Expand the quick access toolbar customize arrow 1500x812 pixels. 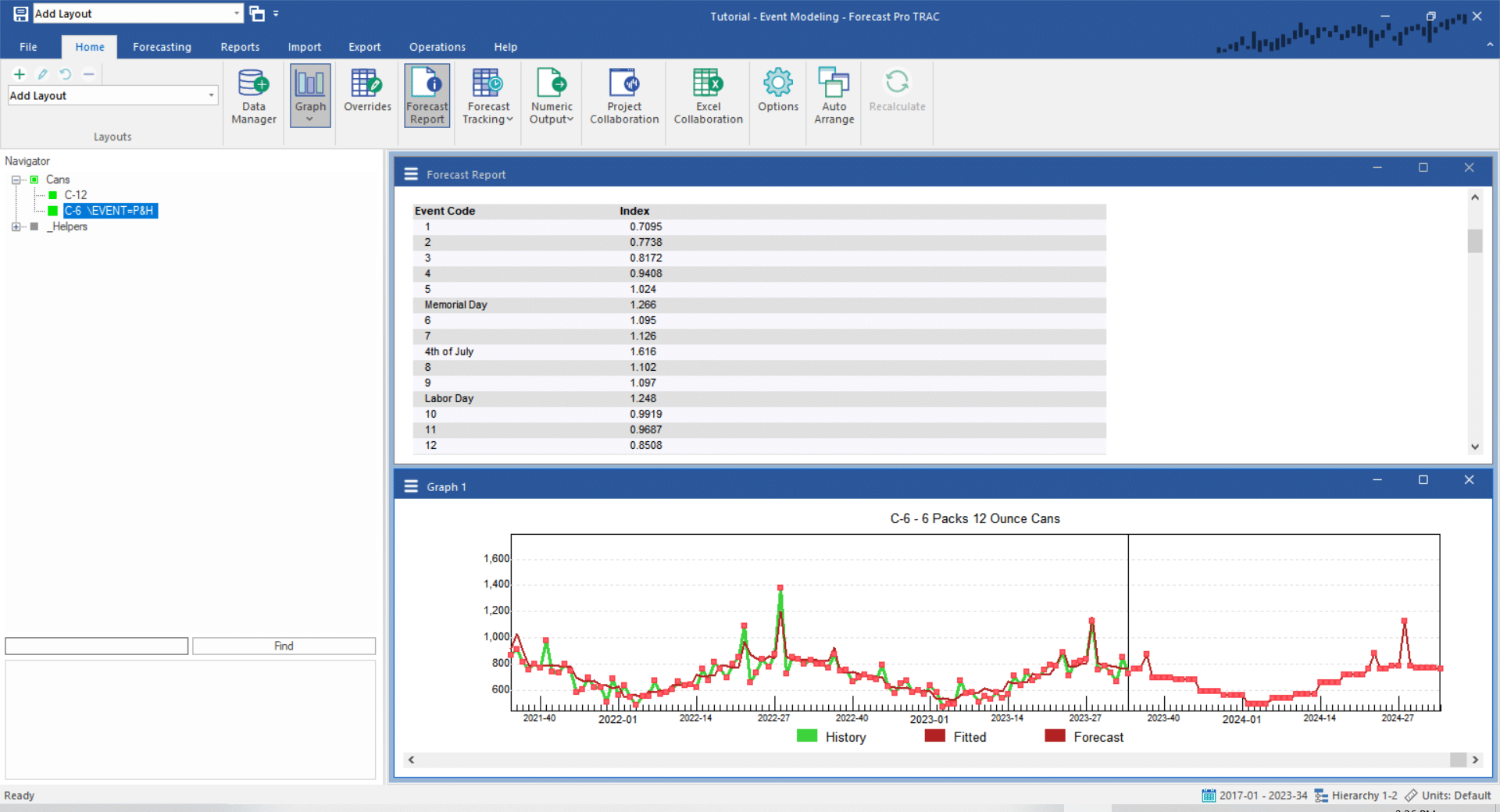coord(276,14)
